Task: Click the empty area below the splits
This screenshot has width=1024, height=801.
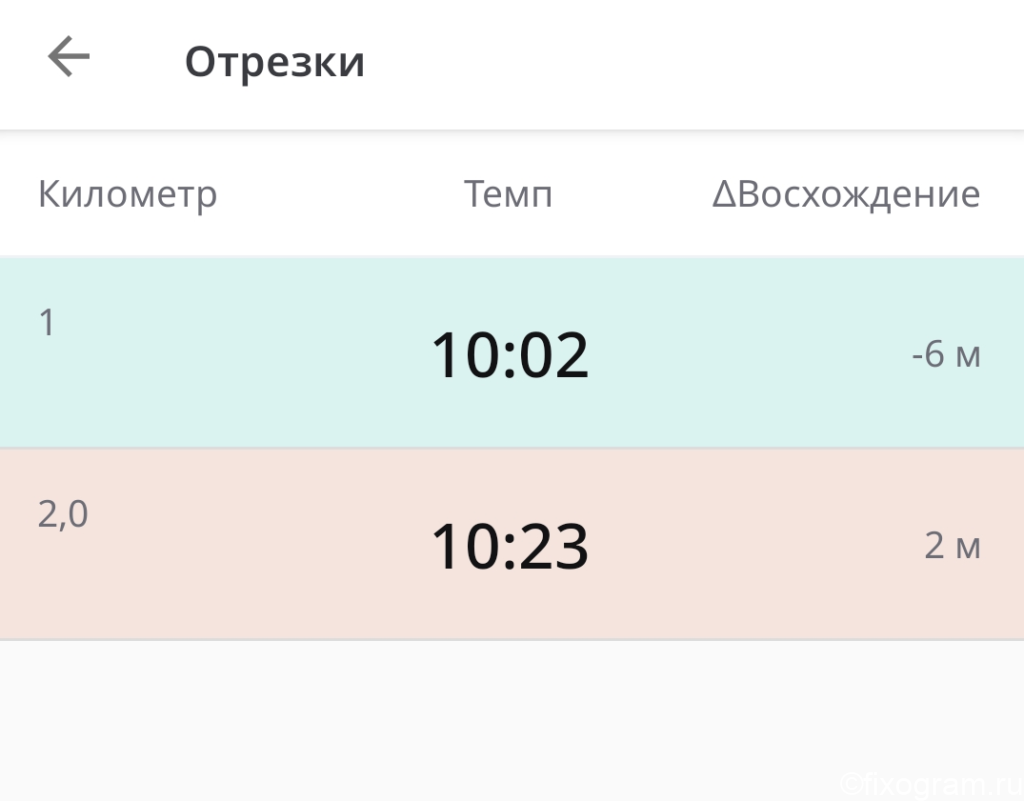Action: tap(512, 721)
